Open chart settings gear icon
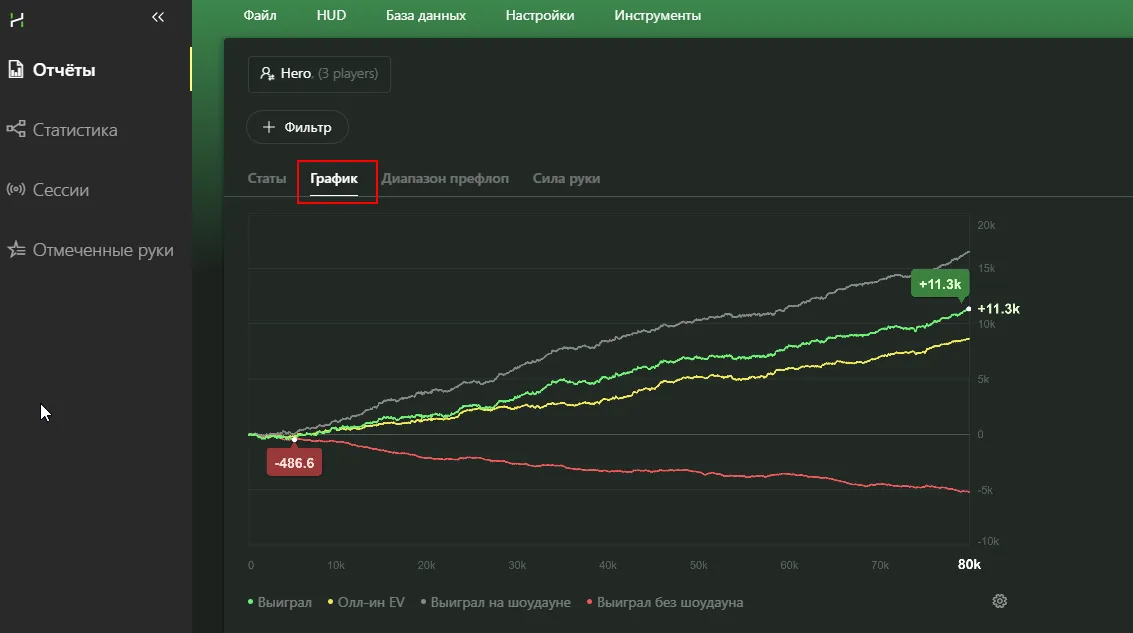This screenshot has width=1133, height=633. (x=999, y=601)
